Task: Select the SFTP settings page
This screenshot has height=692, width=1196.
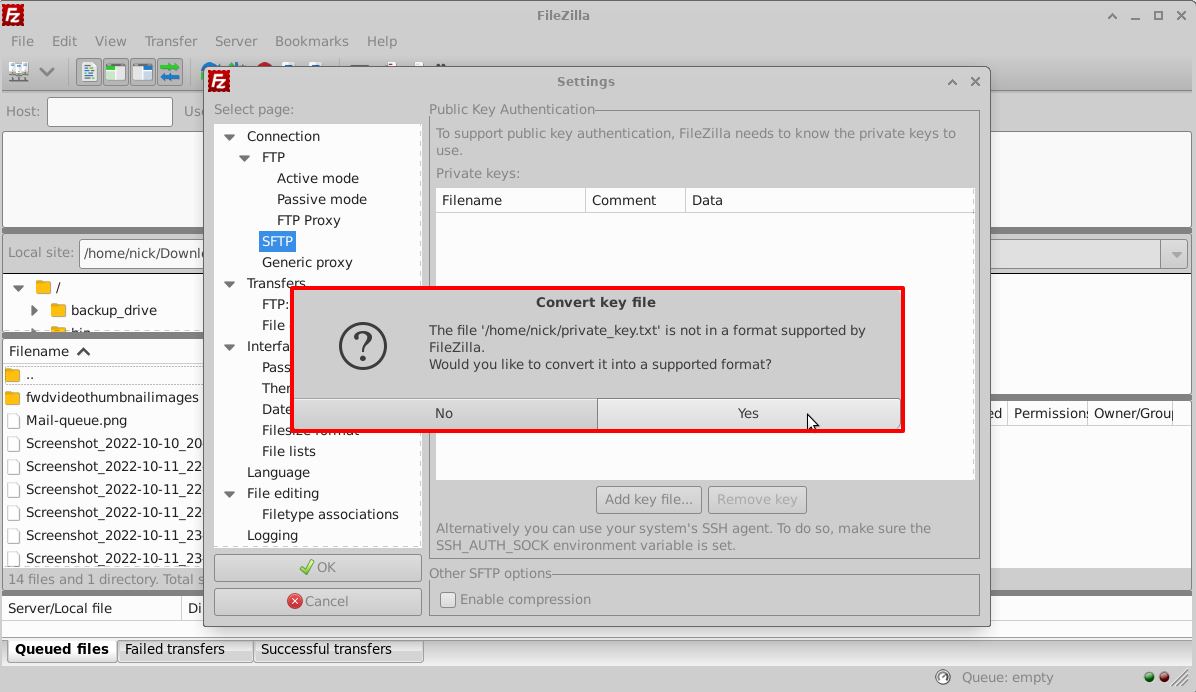Action: pos(277,242)
